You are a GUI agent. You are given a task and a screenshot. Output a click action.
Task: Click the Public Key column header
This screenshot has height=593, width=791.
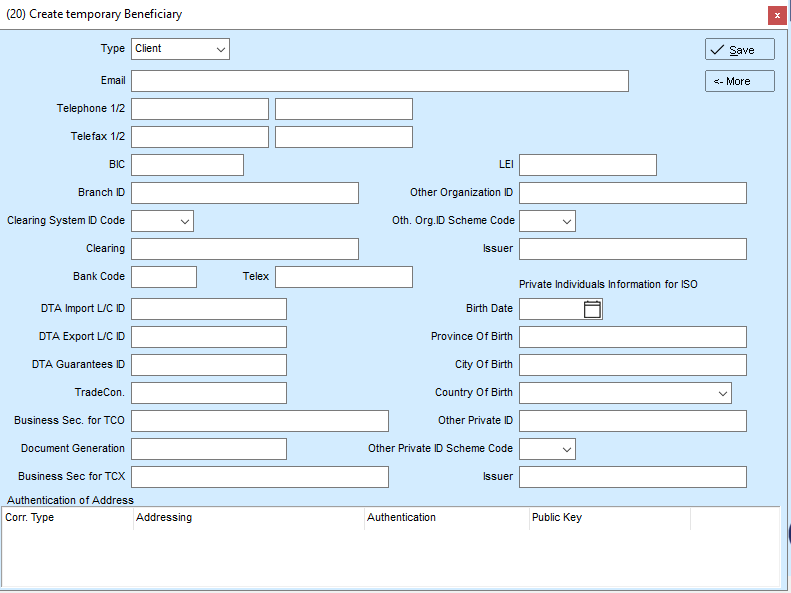click(x=609, y=518)
